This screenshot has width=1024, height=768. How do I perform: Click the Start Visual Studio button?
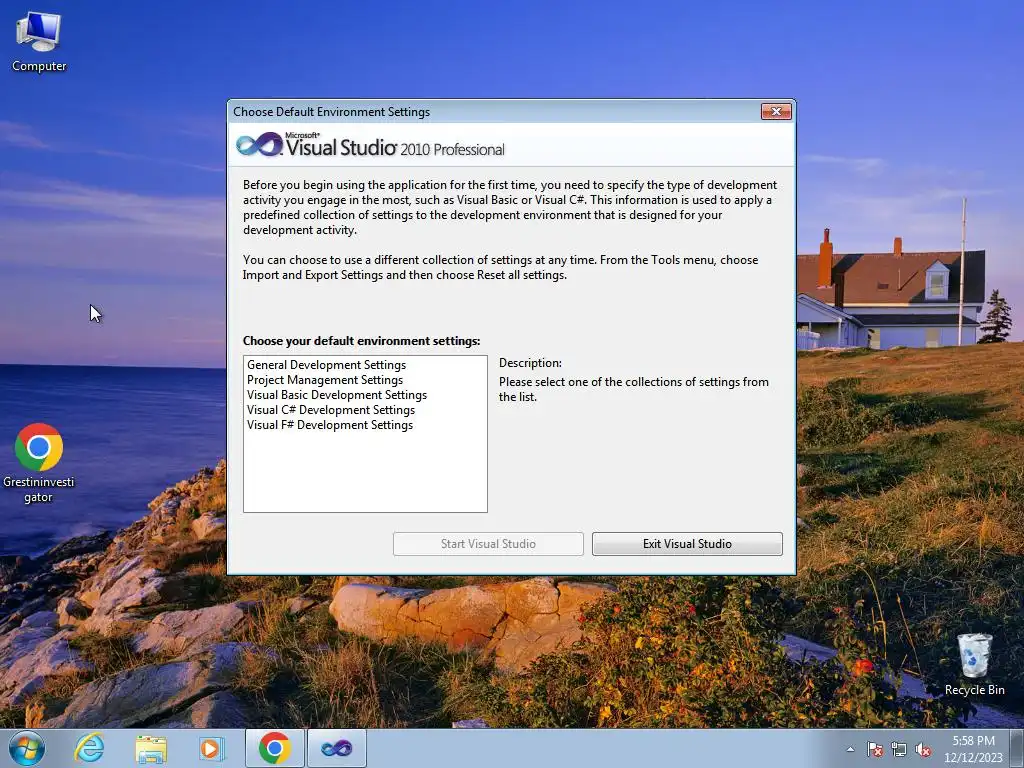(488, 543)
